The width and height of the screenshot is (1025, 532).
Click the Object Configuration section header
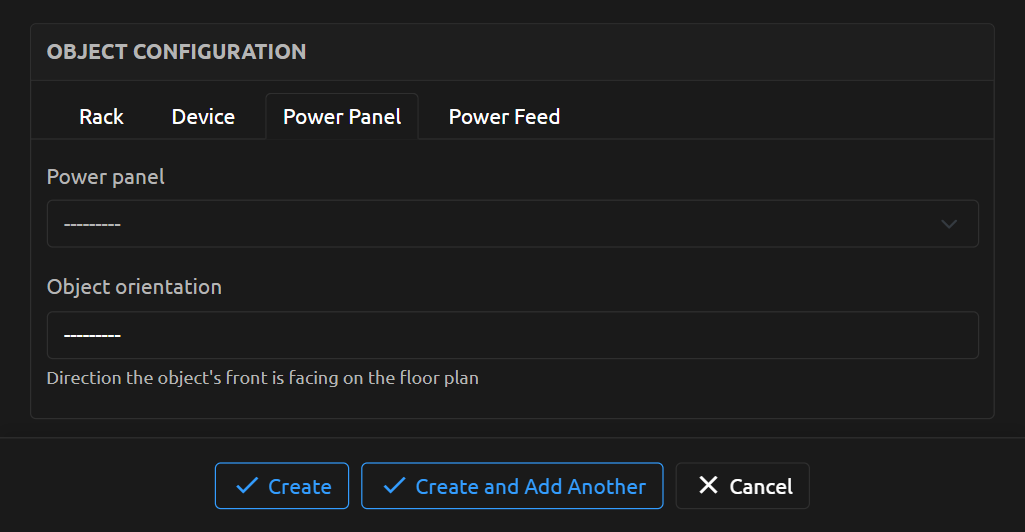pyautogui.click(x=176, y=52)
